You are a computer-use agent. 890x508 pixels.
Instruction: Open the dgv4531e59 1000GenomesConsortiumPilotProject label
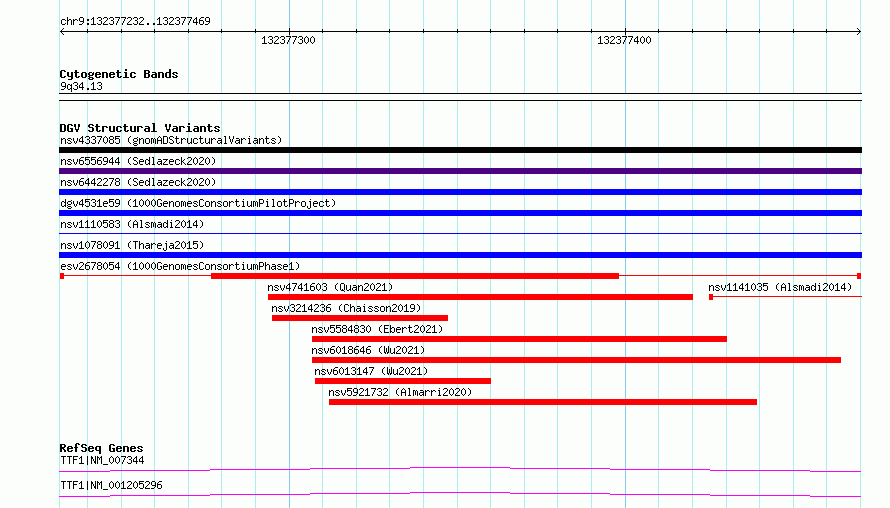(x=198, y=203)
